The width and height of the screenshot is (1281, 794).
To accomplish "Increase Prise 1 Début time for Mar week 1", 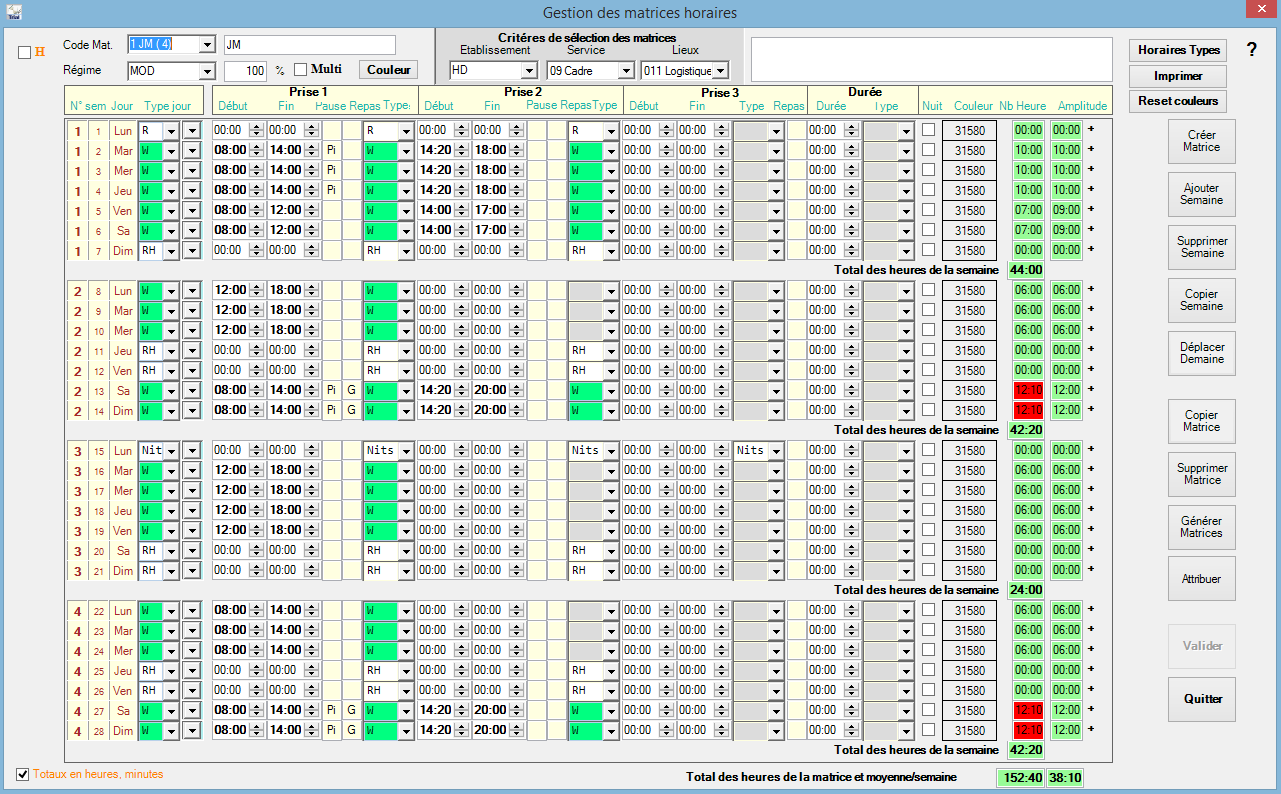I will click(255, 146).
